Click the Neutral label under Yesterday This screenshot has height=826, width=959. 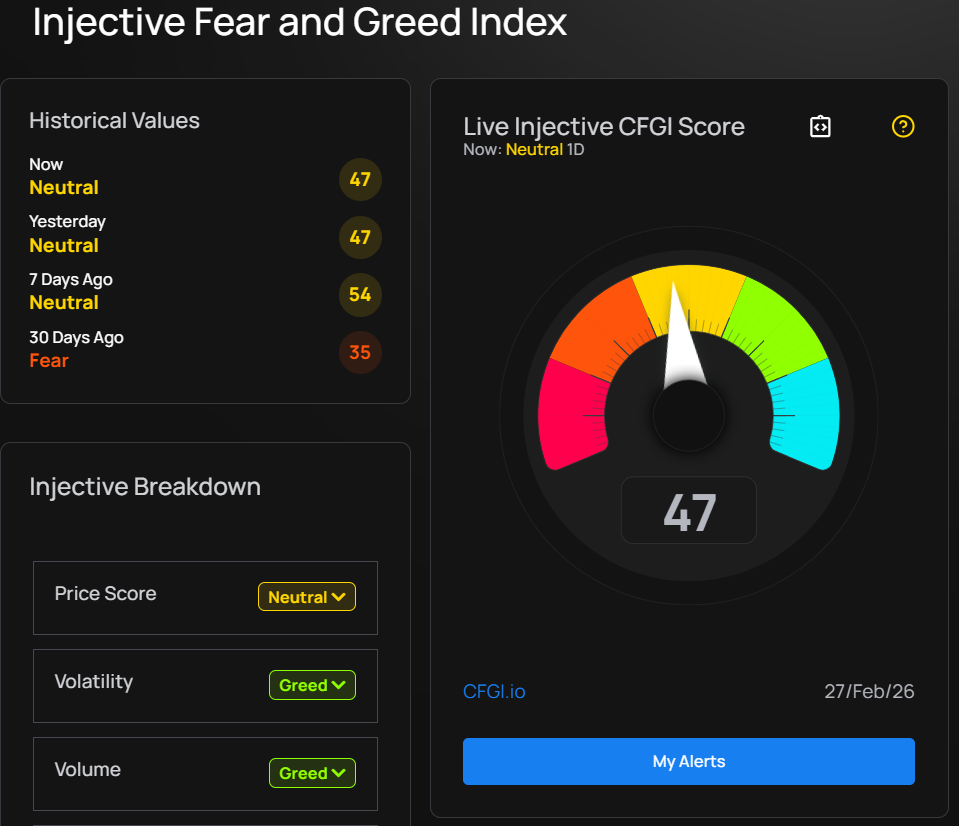click(x=64, y=245)
